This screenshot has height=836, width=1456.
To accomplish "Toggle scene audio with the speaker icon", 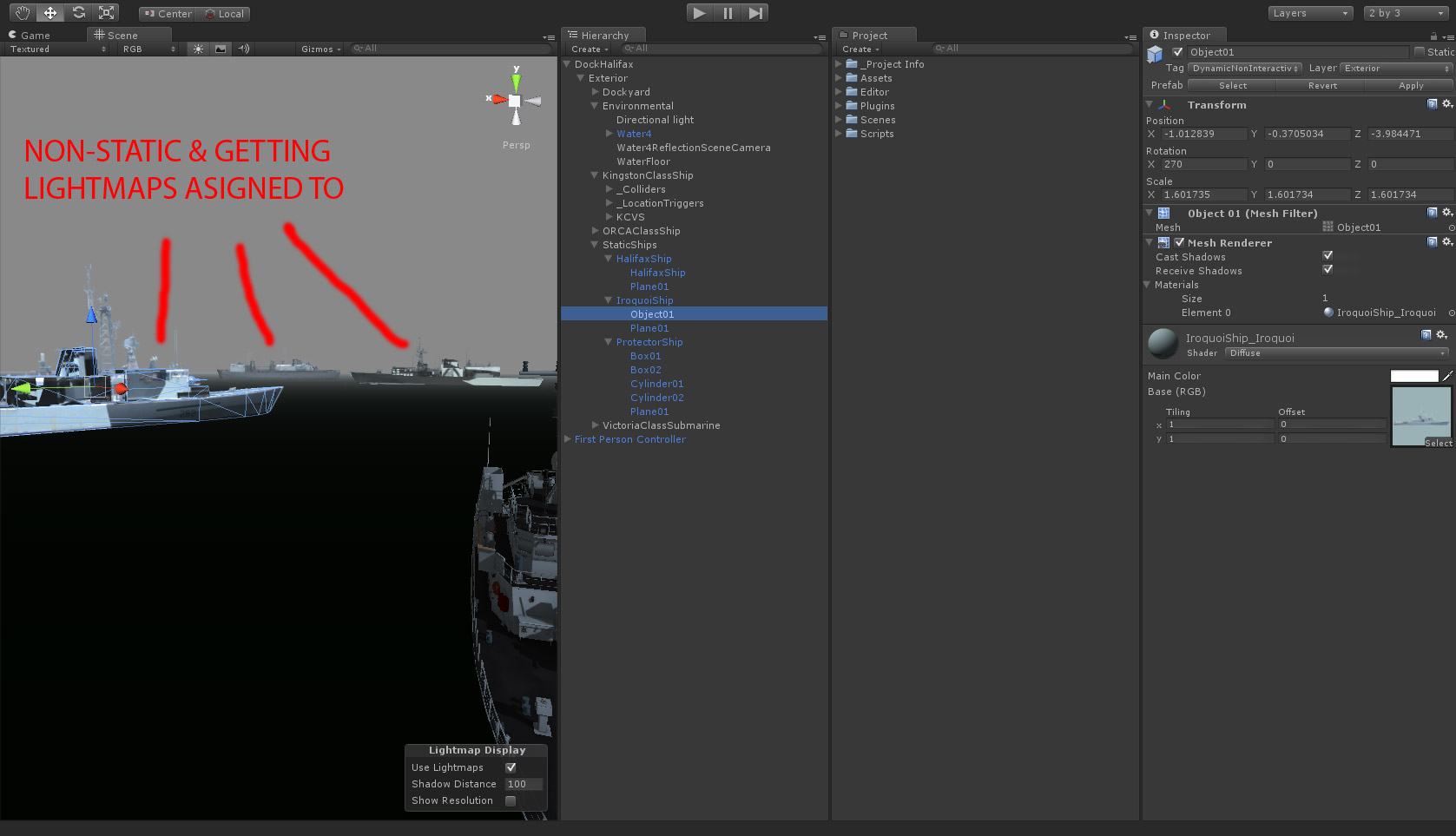I will click(242, 49).
